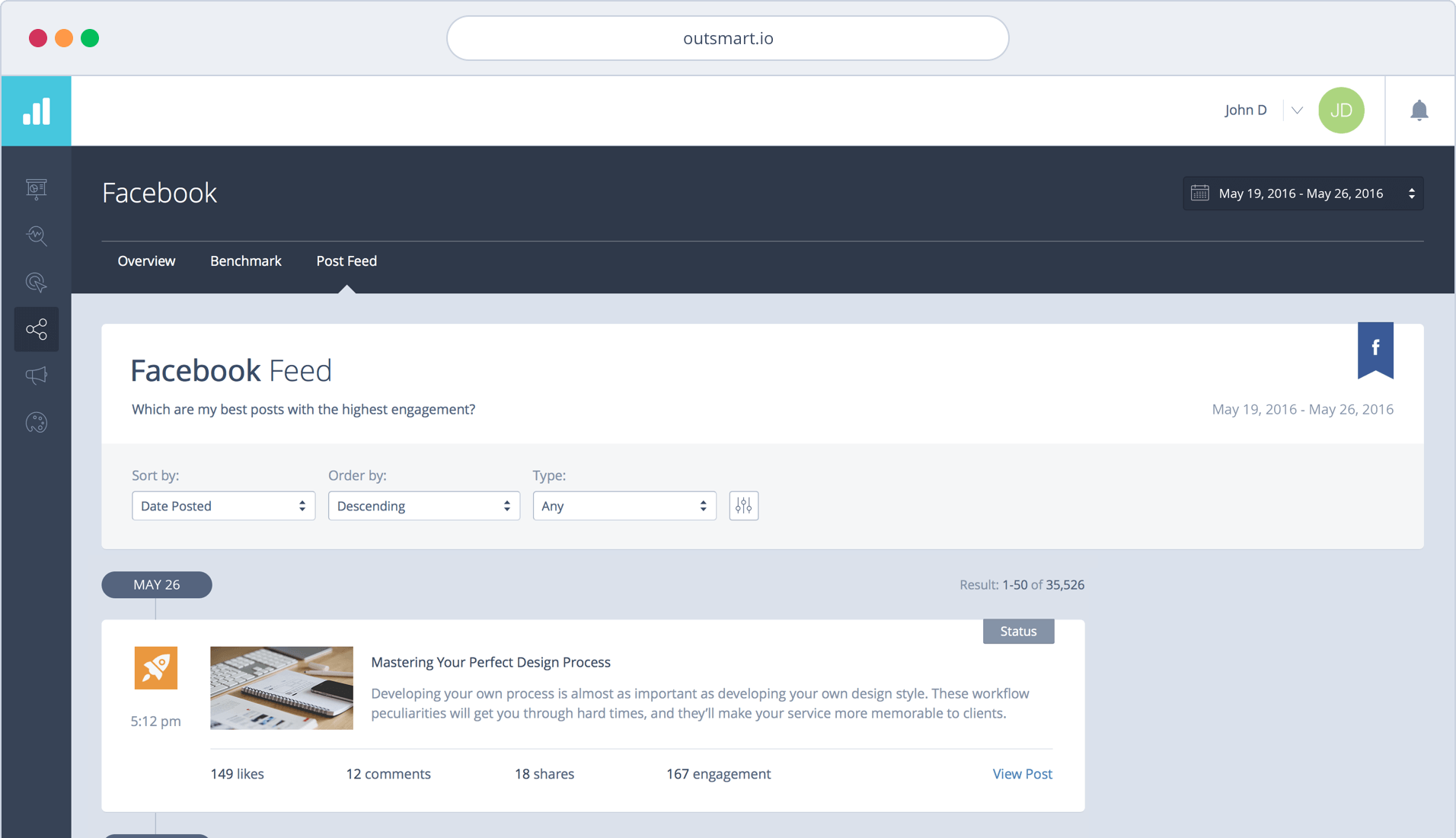Open post title Mastering Your Perfect Design Process
1456x838 pixels.
490,662
